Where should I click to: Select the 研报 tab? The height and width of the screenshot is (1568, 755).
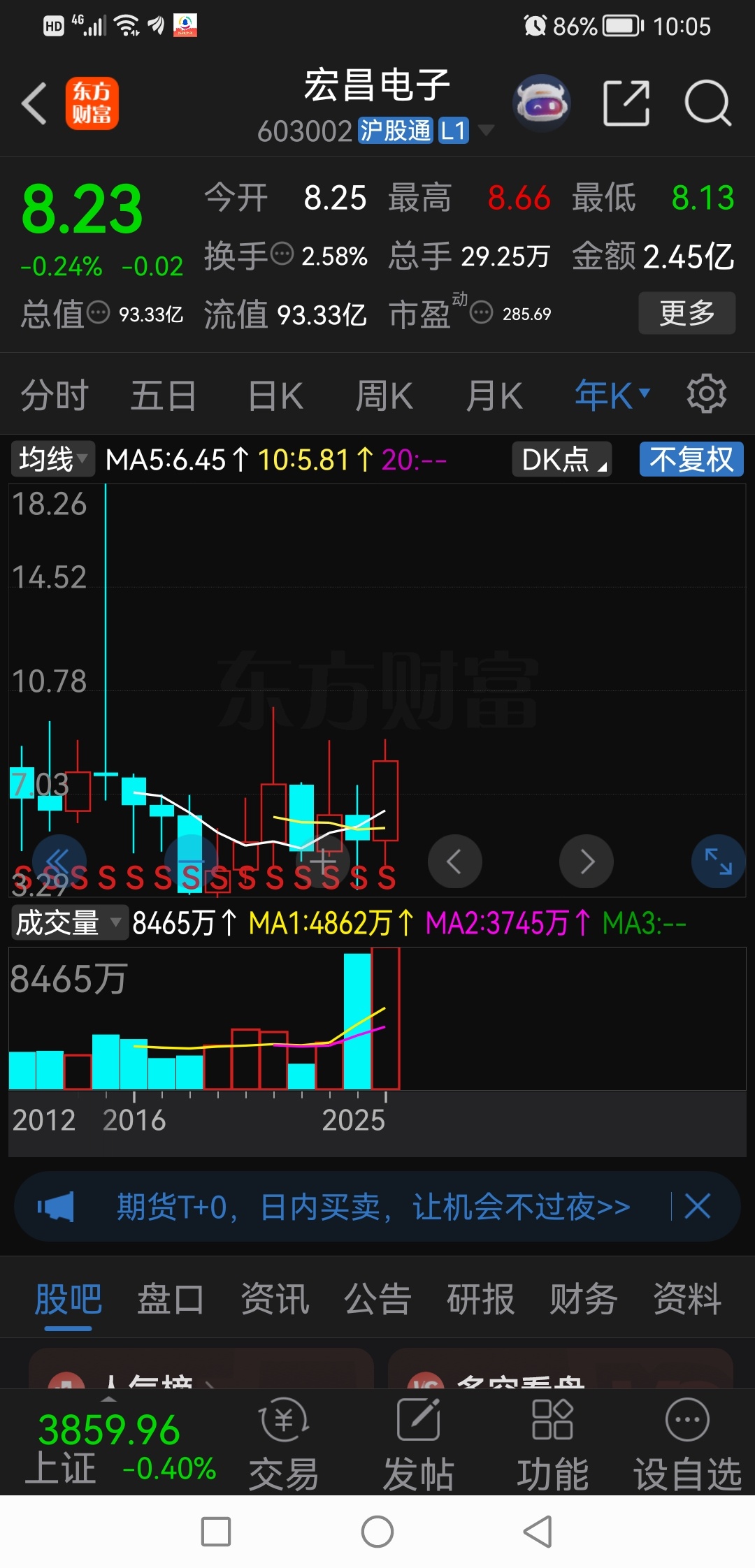[x=481, y=1300]
